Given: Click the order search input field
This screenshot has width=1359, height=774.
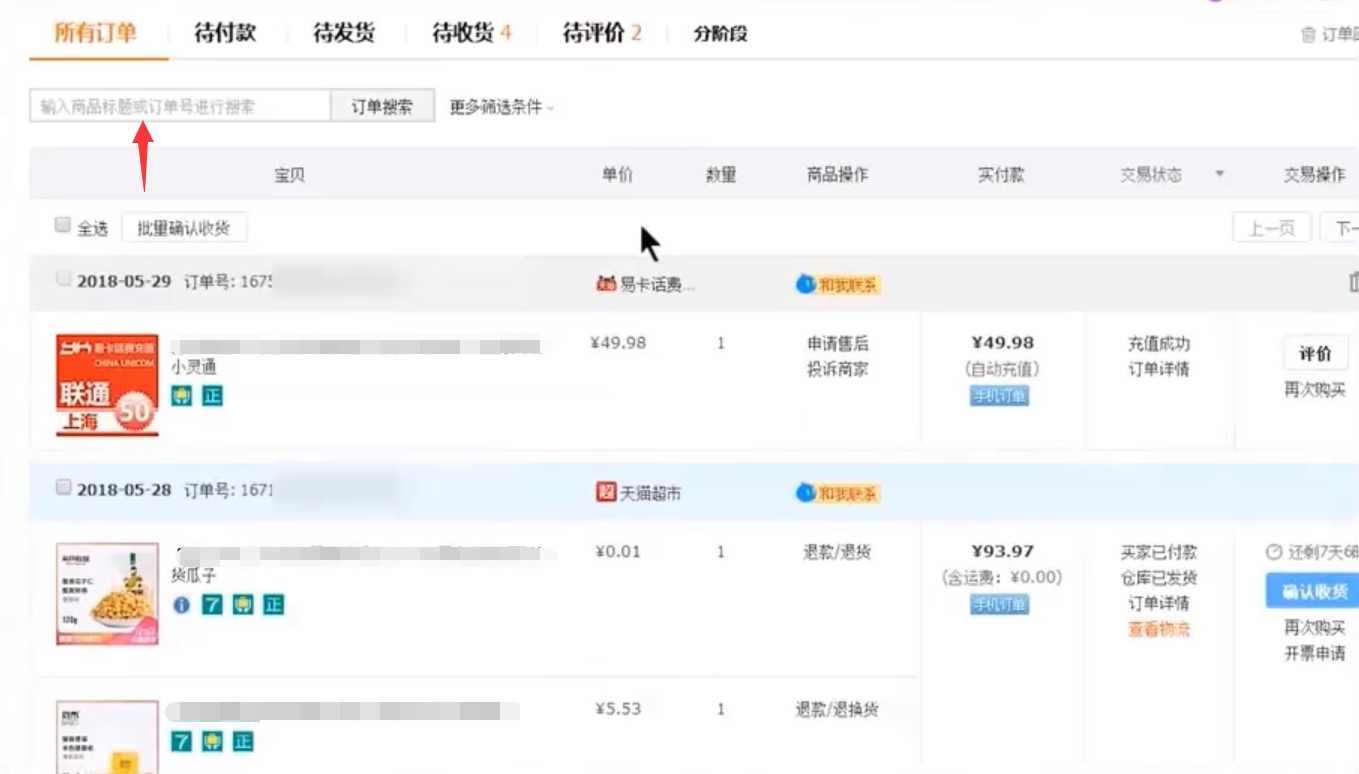Looking at the screenshot, I should tap(180, 106).
